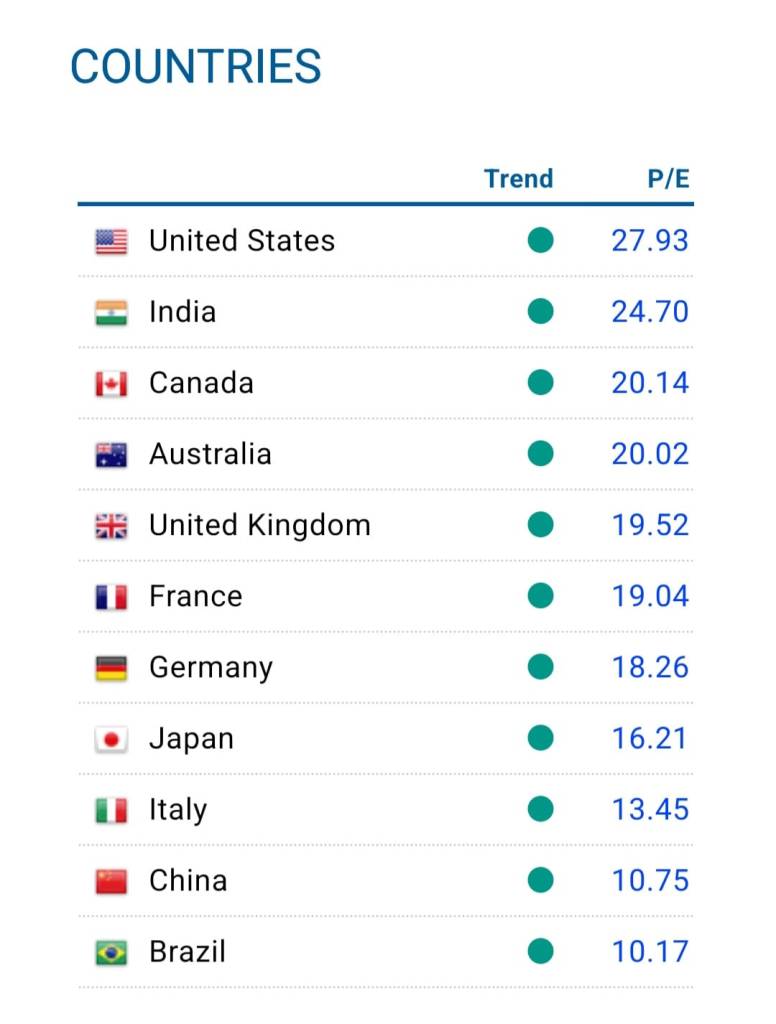Click the COUNTRIES section heading

(196, 67)
